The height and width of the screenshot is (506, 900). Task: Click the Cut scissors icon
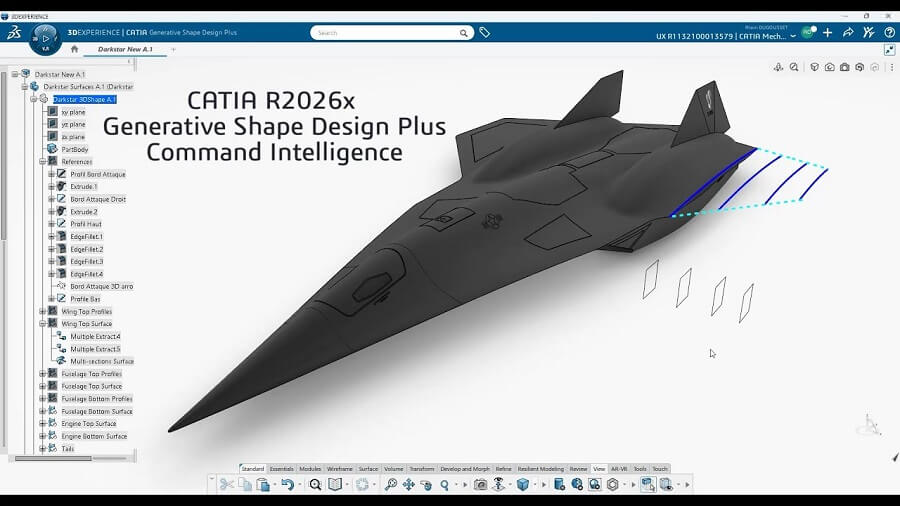tap(227, 485)
